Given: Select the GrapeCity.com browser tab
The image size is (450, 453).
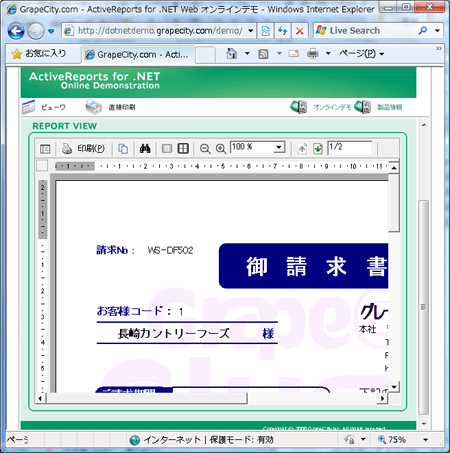Looking at the screenshot, I should [x=138, y=54].
